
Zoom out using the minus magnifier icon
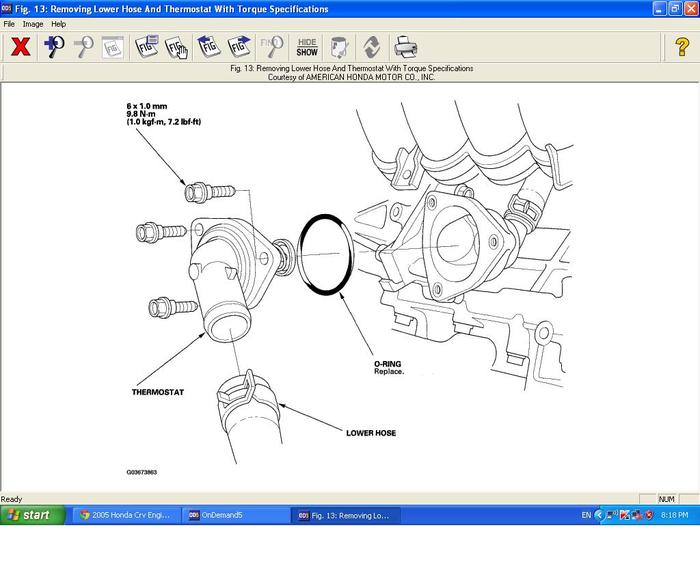84,47
